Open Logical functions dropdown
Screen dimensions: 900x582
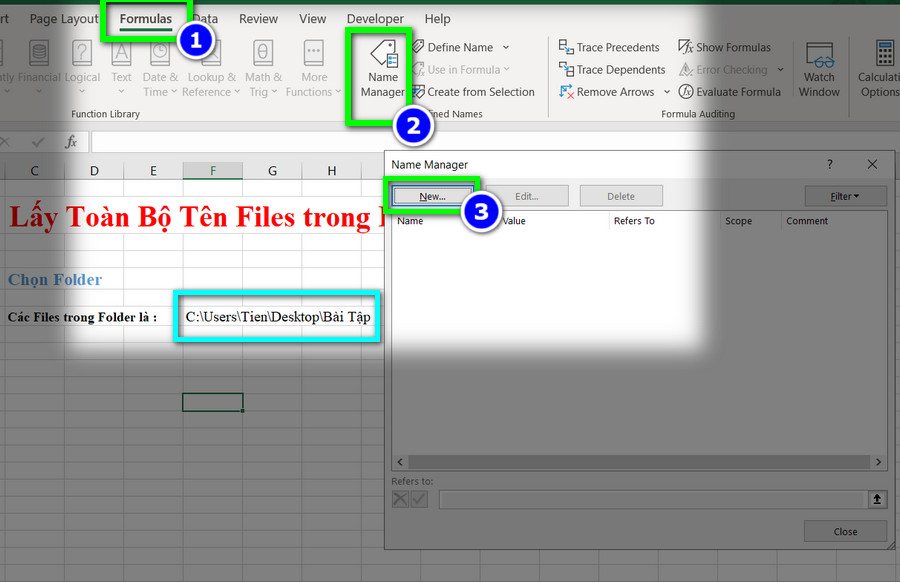(82, 69)
